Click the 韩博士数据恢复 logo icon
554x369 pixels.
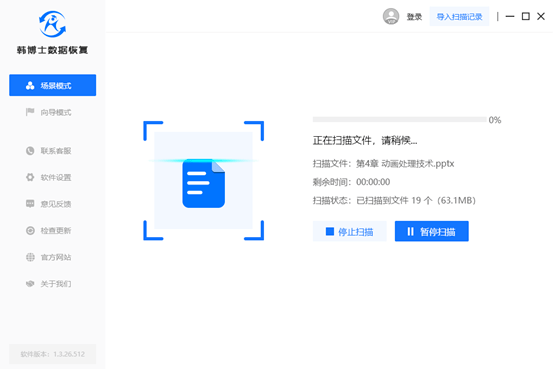52,24
